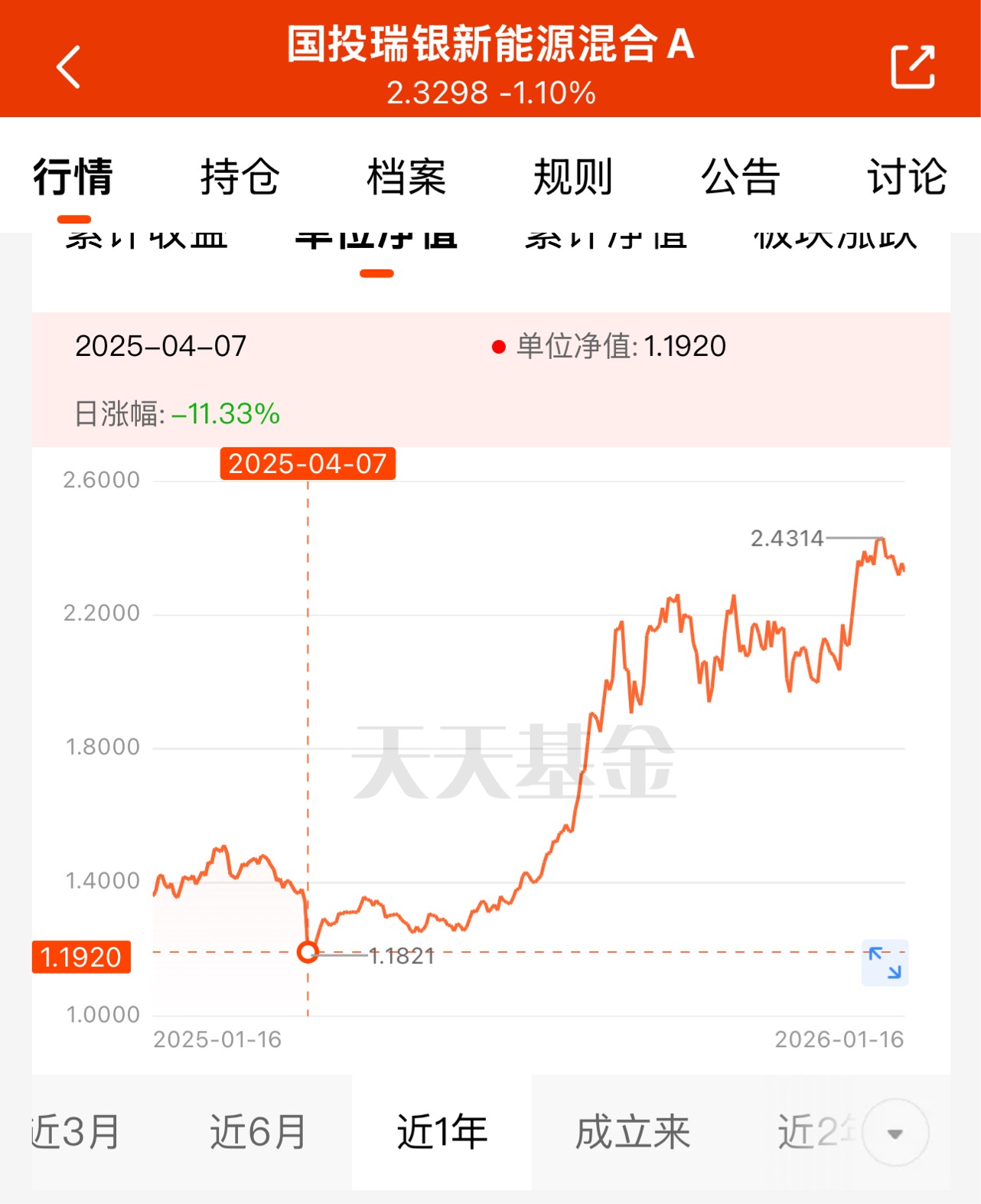Open the share icon at top right
The height and width of the screenshot is (1204, 981).
[913, 67]
